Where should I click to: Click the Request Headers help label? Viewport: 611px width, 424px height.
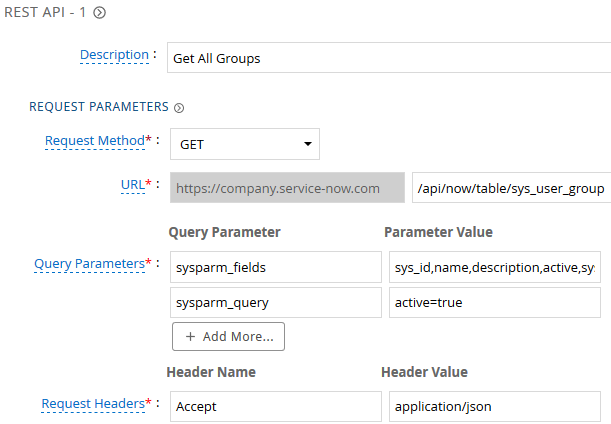coord(93,403)
